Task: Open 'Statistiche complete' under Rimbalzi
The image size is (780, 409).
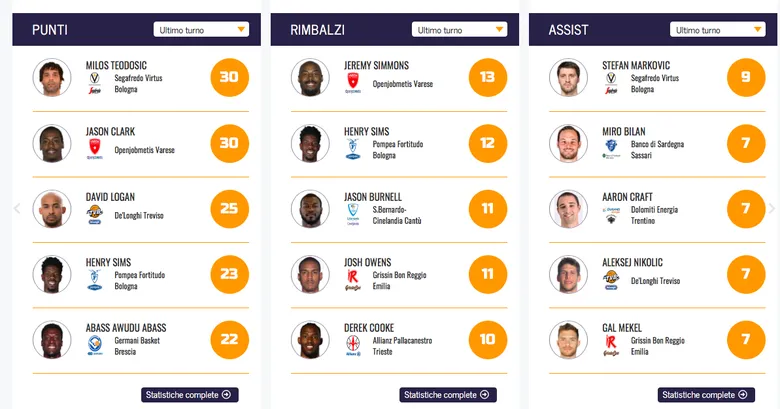Action: (x=448, y=395)
